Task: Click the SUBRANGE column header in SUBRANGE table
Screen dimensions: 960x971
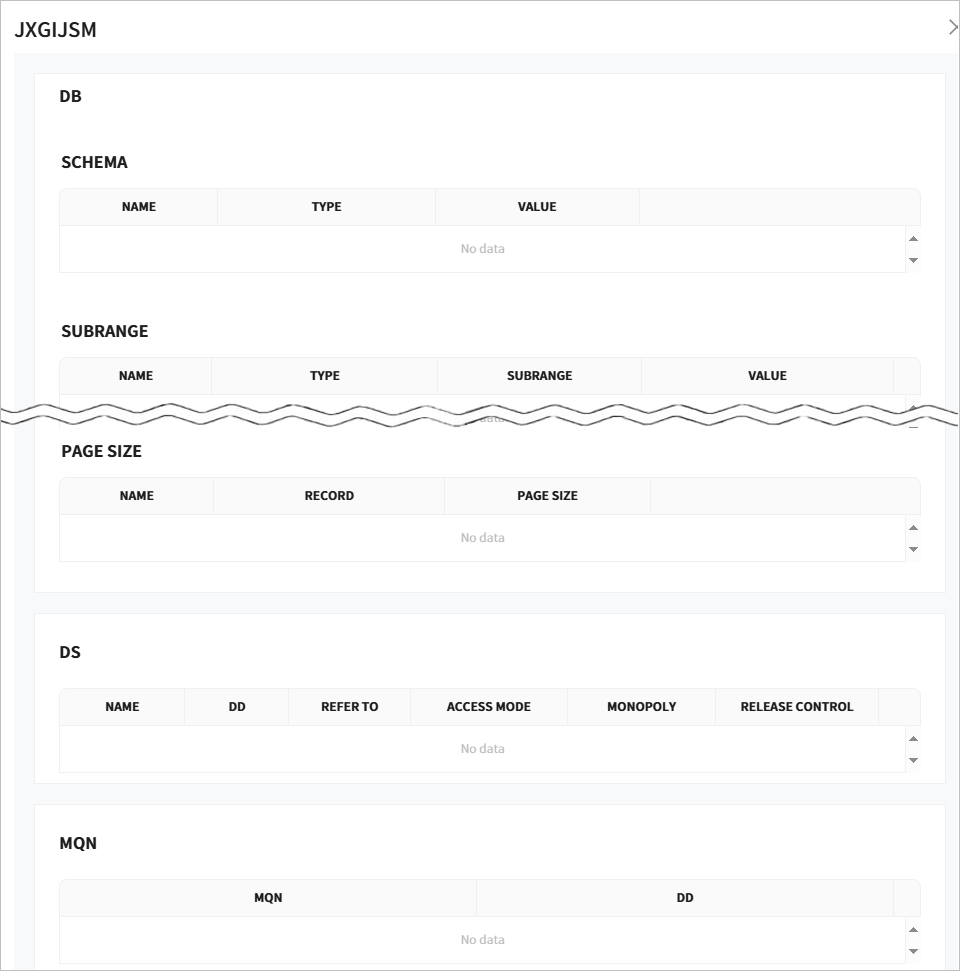Action: pos(539,376)
